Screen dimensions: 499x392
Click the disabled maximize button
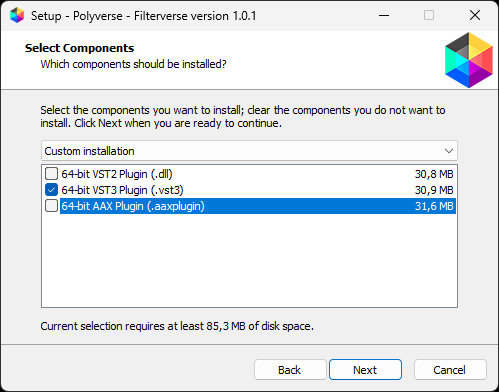coord(429,15)
